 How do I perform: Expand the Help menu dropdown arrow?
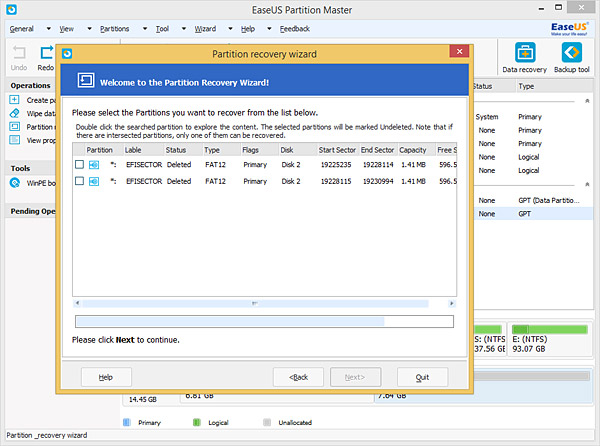click(269, 29)
